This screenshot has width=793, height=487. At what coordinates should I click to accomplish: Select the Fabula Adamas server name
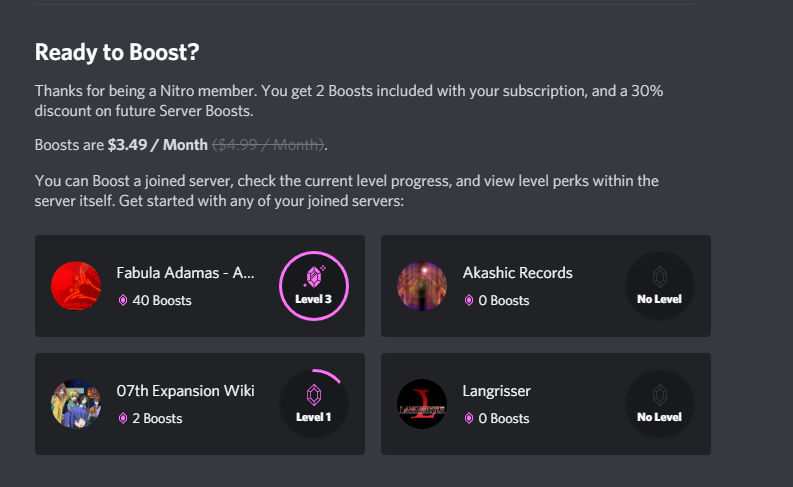coord(186,273)
